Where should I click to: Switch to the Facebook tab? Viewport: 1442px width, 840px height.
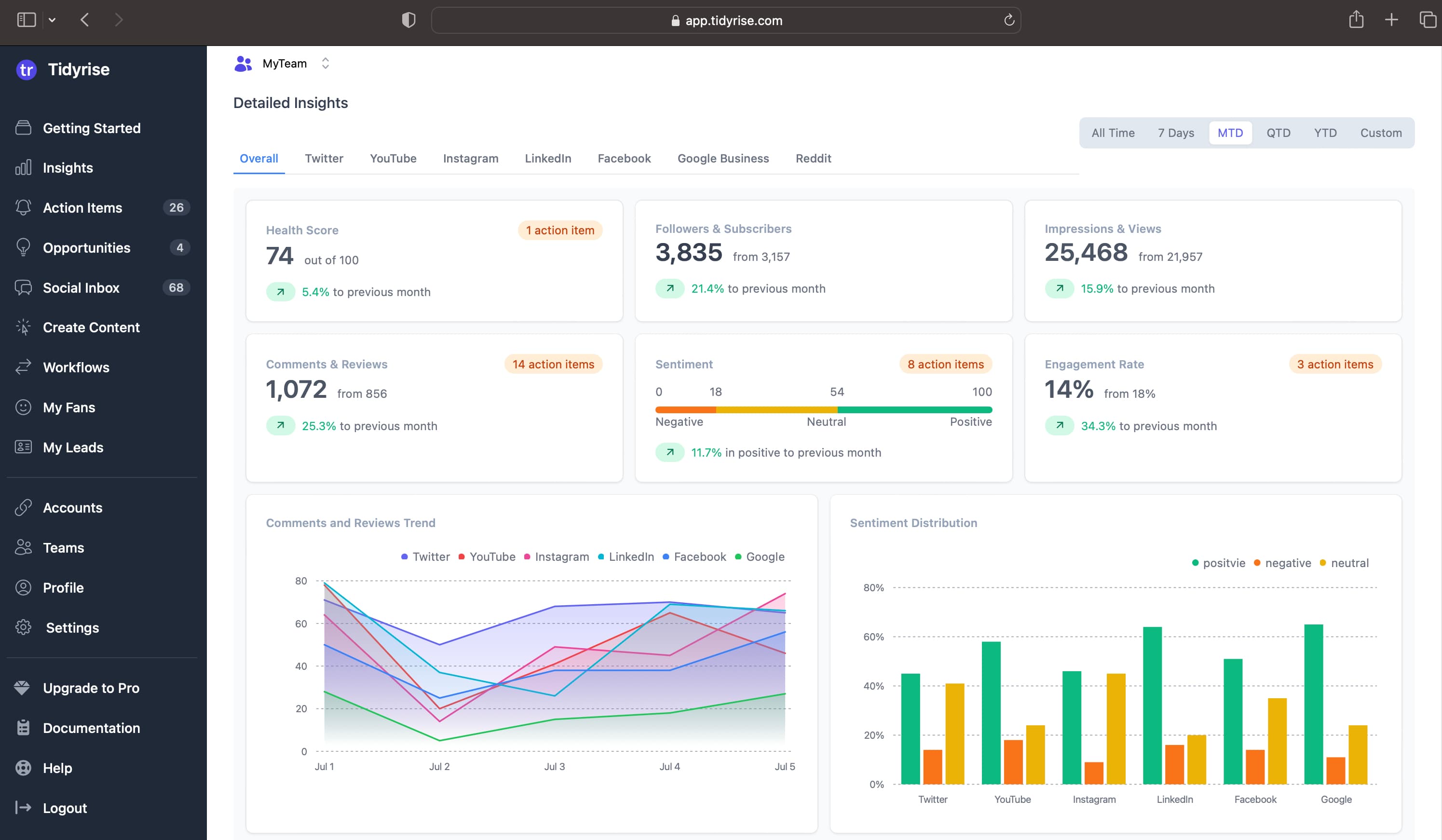(624, 159)
